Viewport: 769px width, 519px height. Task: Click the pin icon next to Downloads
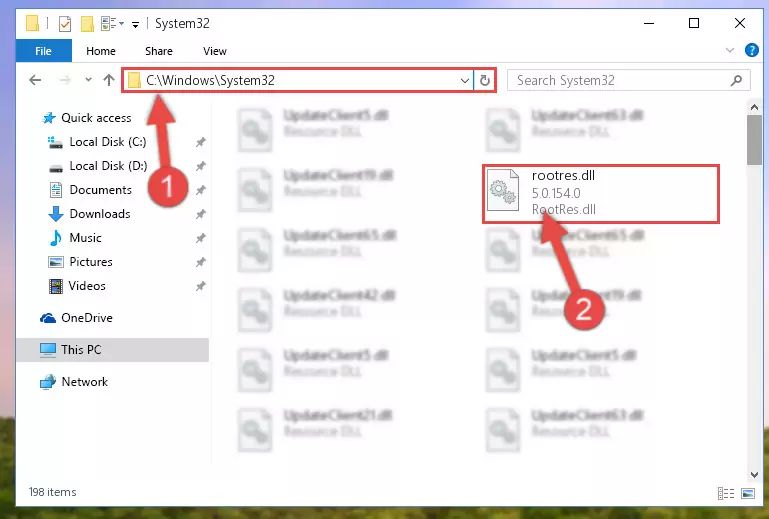coord(201,214)
